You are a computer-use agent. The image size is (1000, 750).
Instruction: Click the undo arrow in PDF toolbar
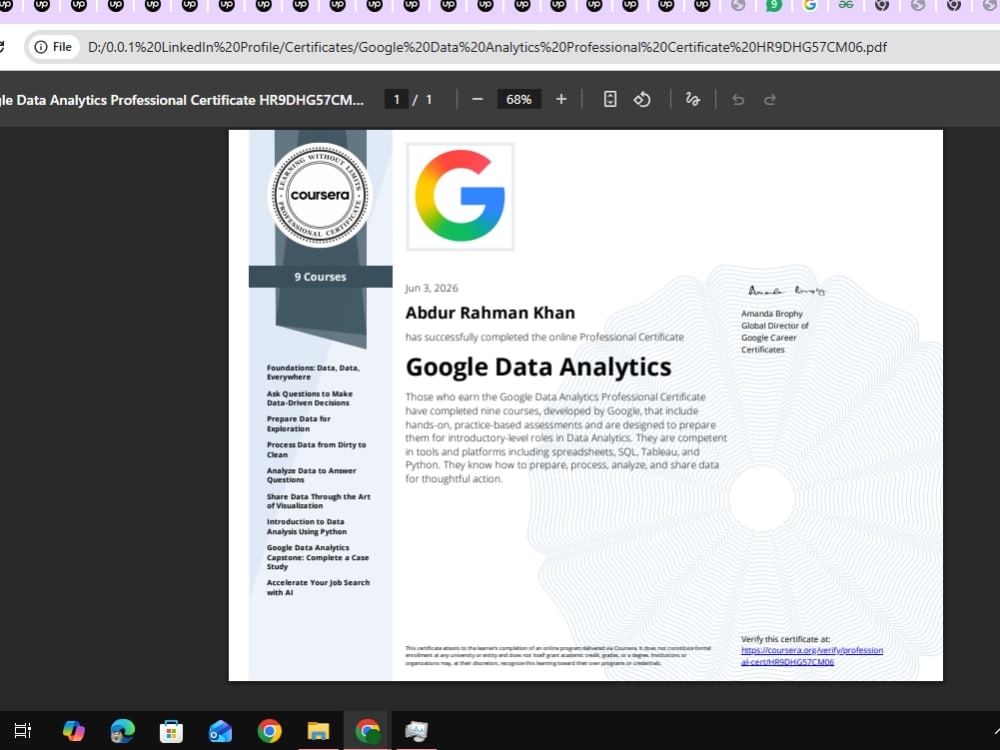coord(738,99)
